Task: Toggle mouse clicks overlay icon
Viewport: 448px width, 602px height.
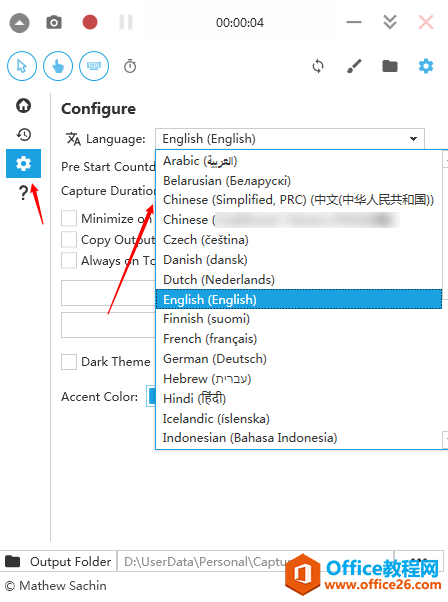Action: tap(58, 66)
